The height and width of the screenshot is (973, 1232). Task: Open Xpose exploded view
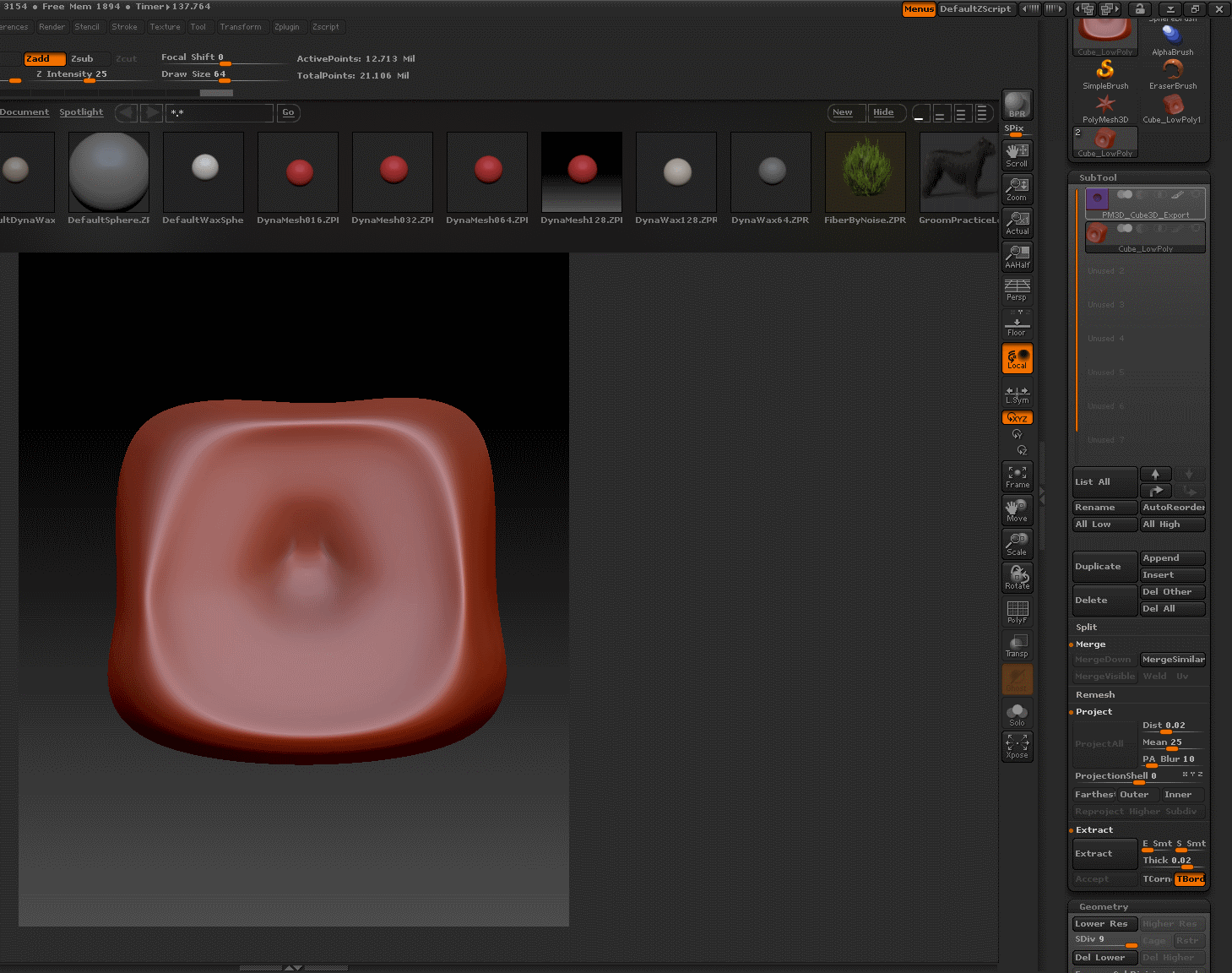[1017, 747]
